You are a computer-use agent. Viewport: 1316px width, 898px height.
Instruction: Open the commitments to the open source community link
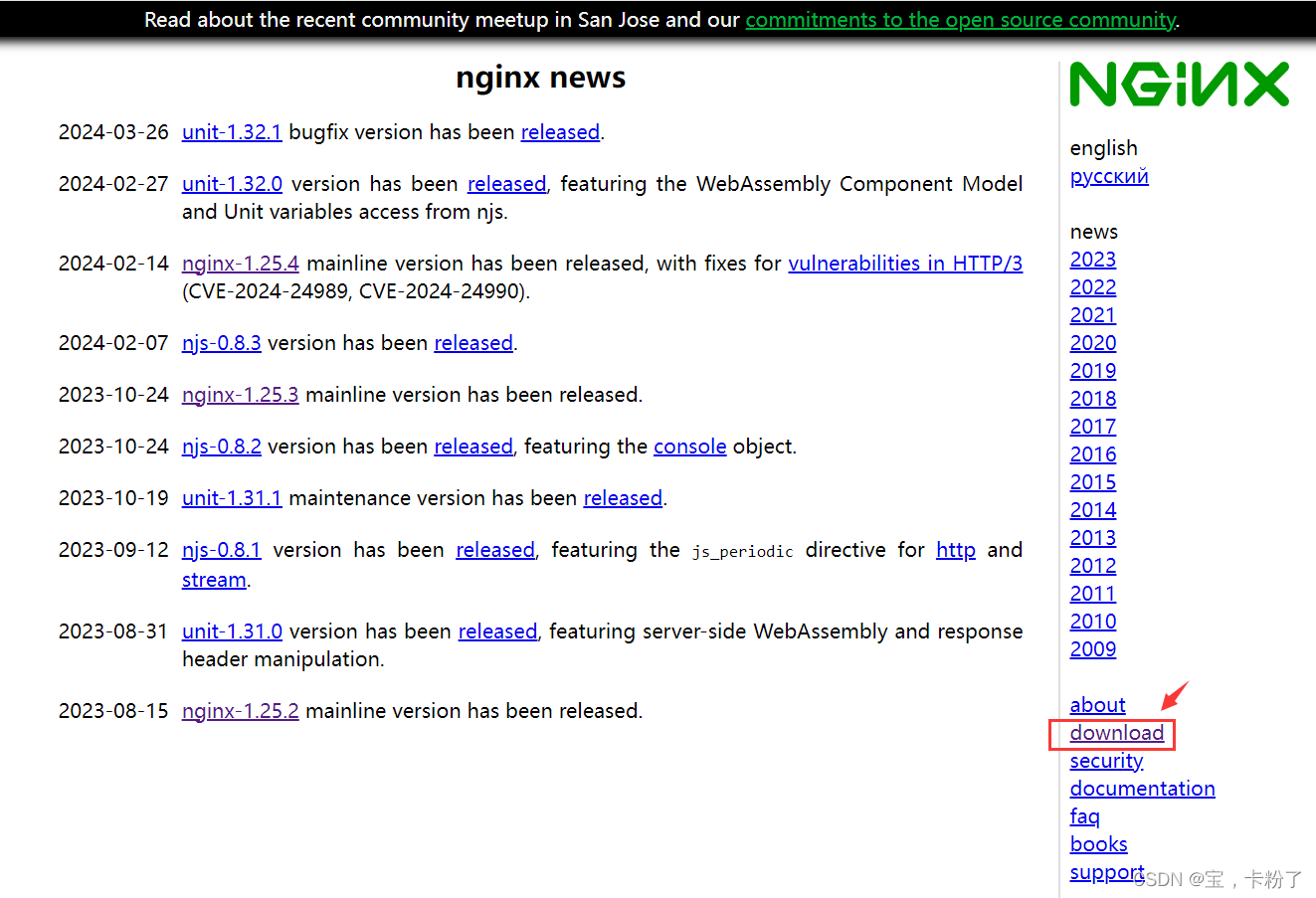click(960, 20)
